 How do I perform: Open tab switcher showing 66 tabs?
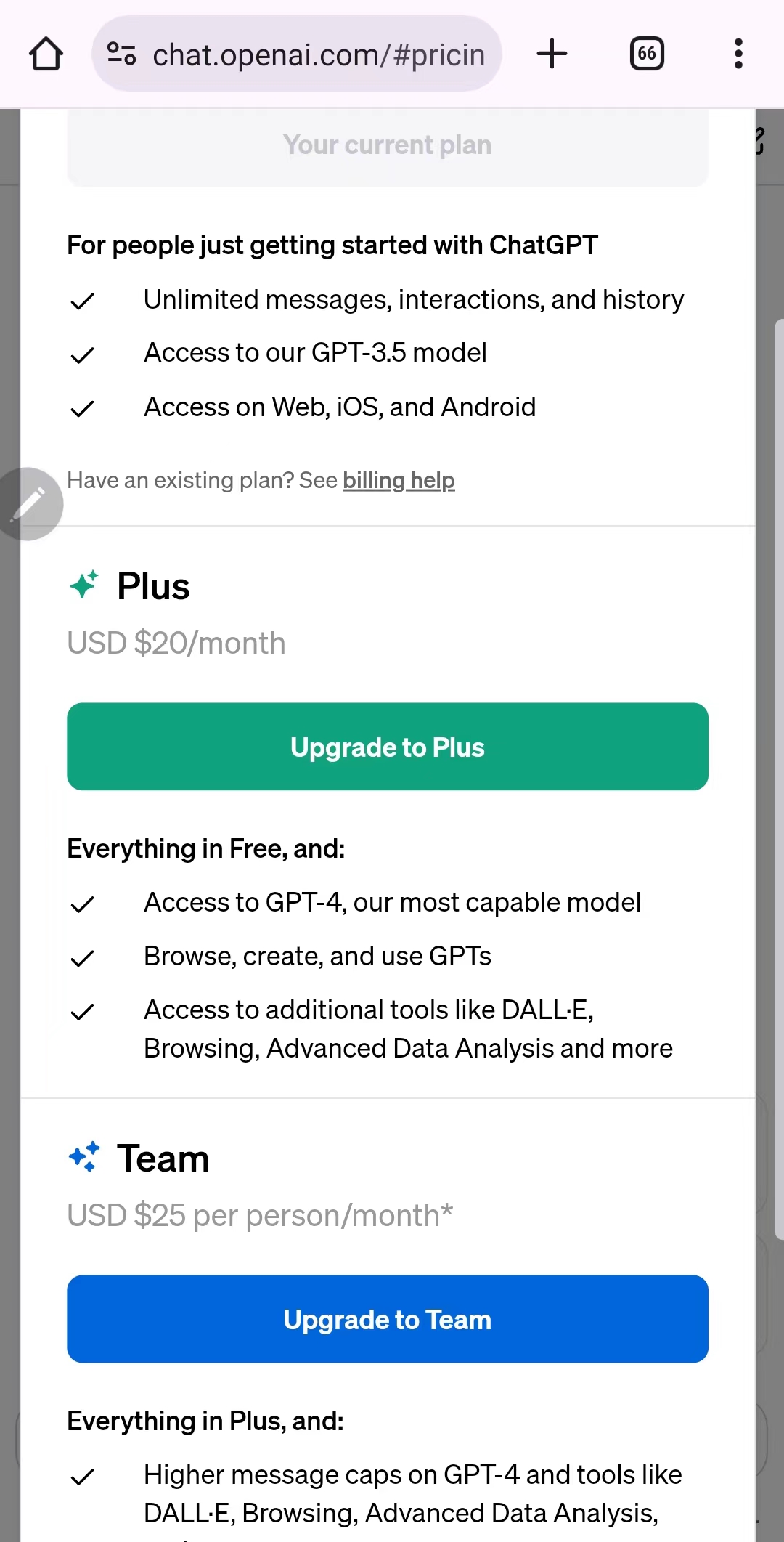click(647, 54)
